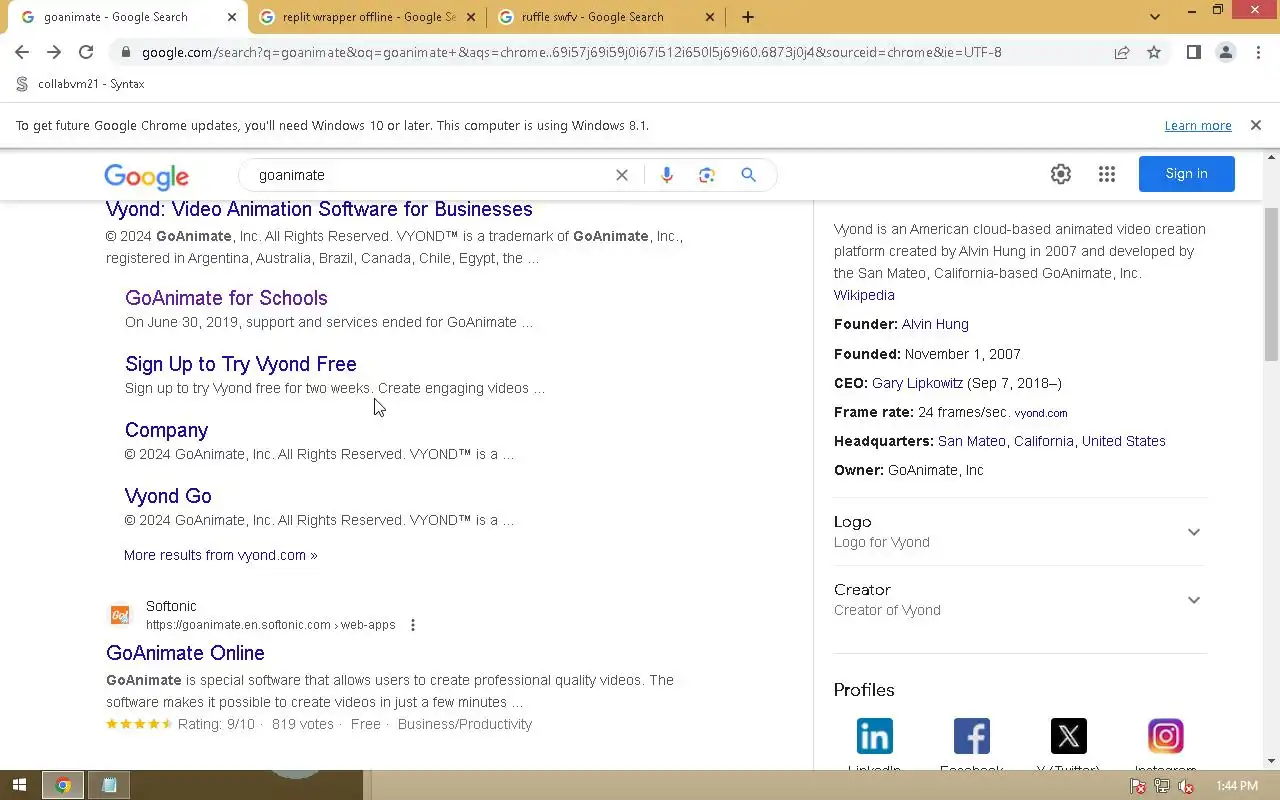Dismiss the Chrome update notification bar
This screenshot has width=1280, height=800.
click(1256, 125)
